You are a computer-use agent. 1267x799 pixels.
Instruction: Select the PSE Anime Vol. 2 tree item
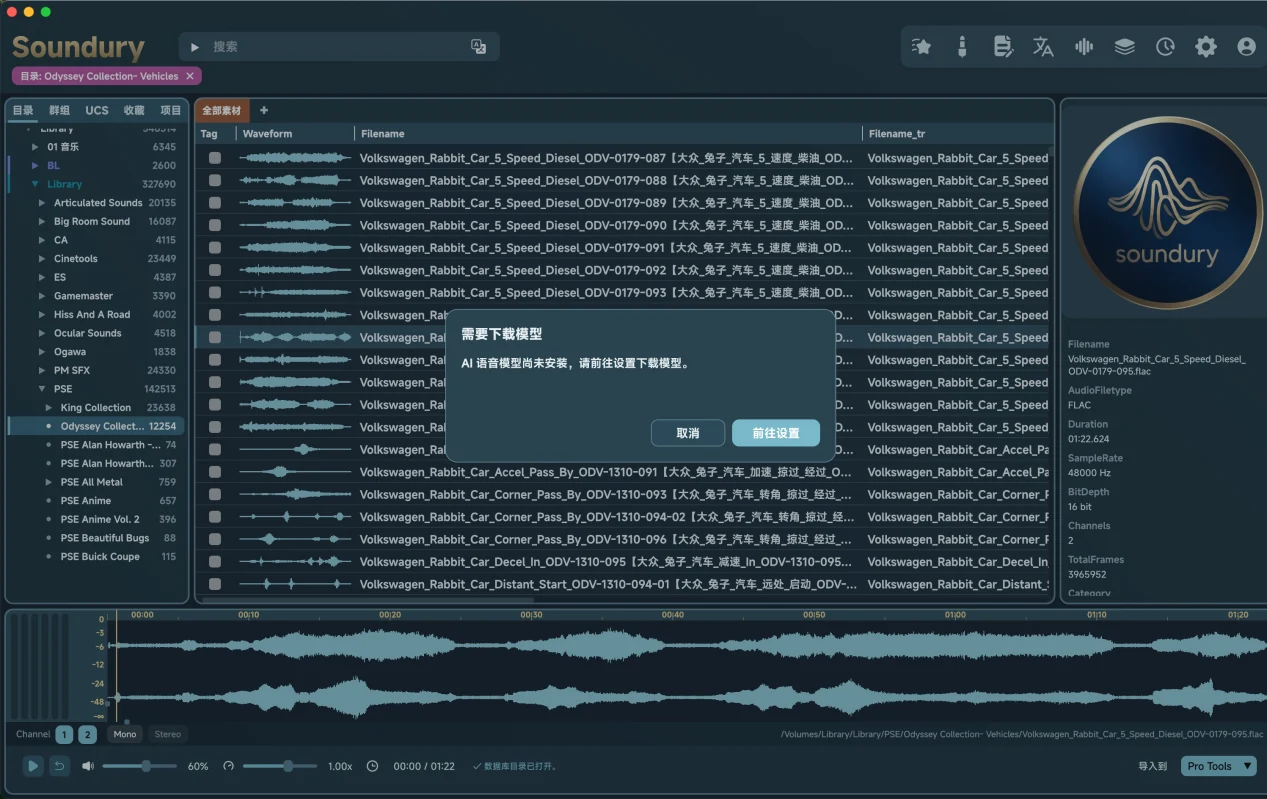pyautogui.click(x=100, y=519)
